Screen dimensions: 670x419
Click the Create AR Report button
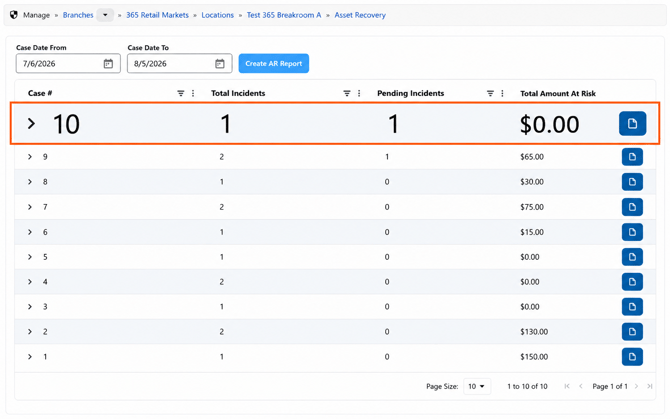pos(273,63)
